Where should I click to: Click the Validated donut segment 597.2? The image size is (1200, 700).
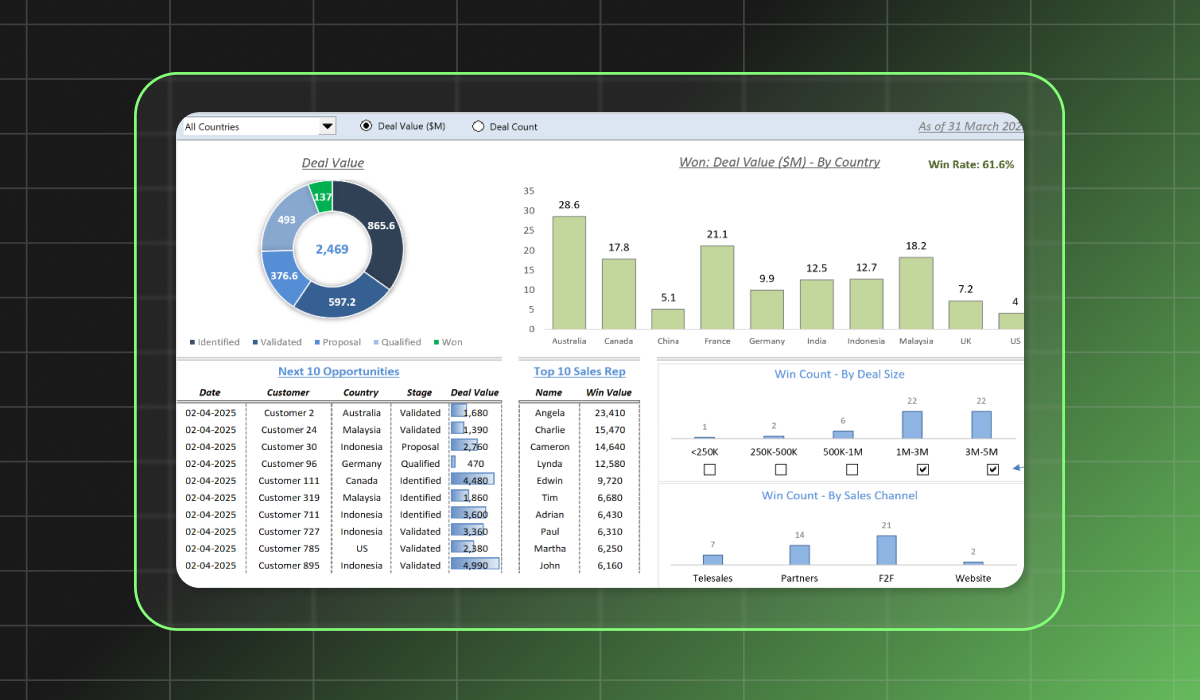pyautogui.click(x=340, y=302)
